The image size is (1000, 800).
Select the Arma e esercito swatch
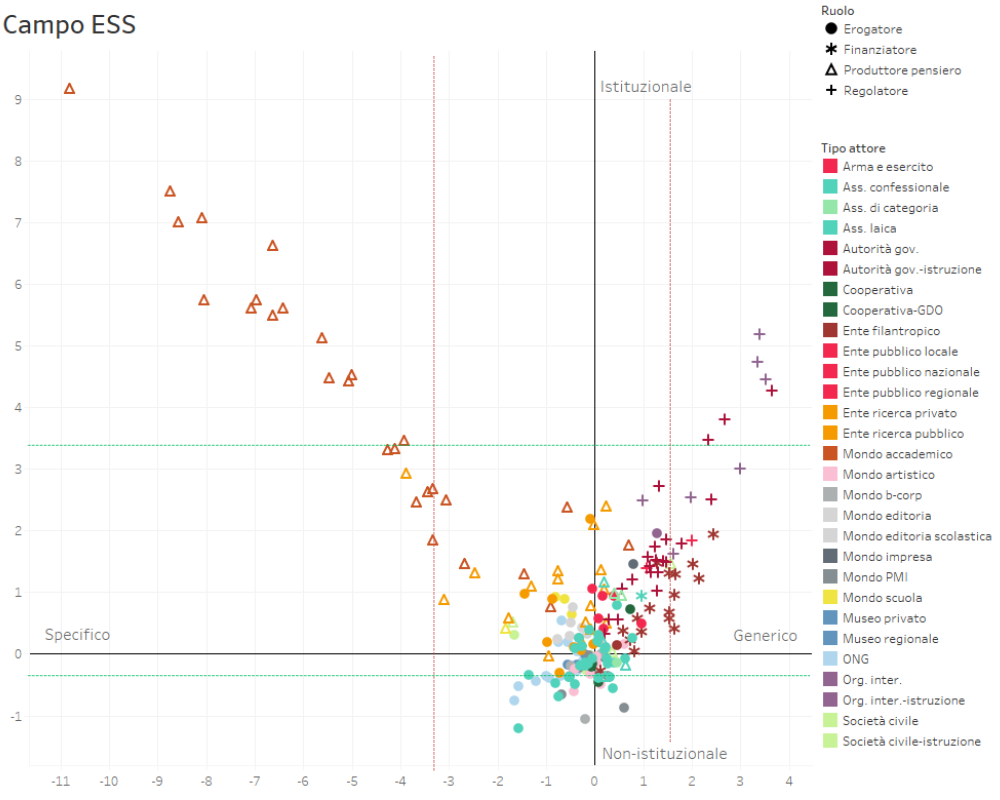pos(829,167)
